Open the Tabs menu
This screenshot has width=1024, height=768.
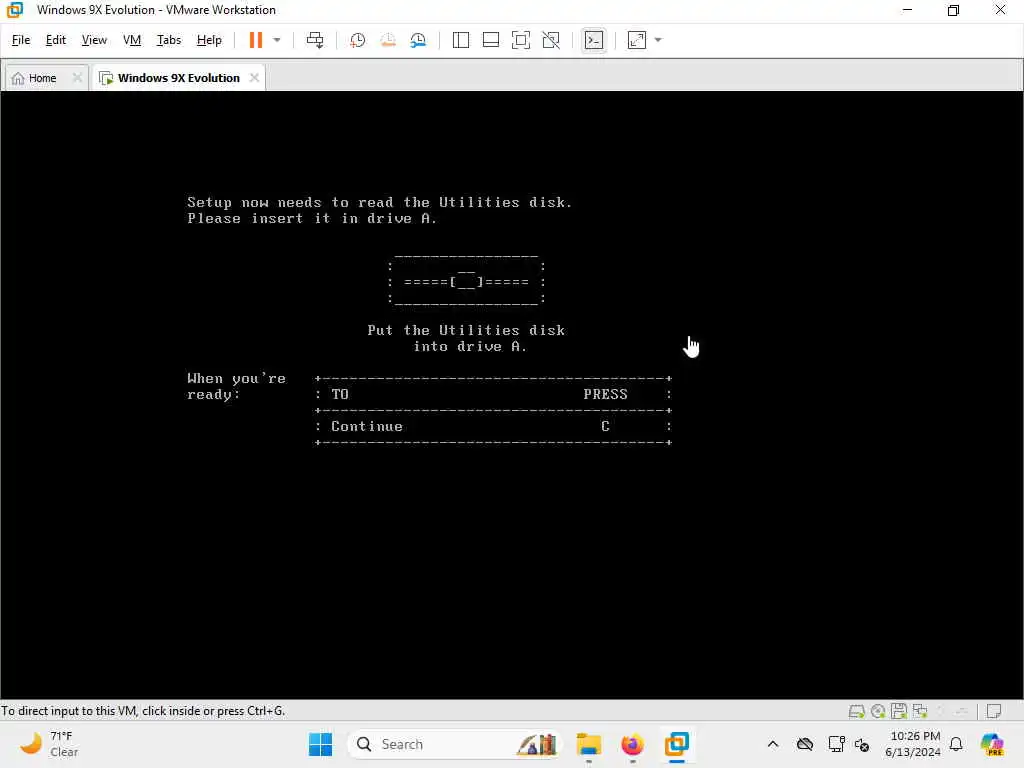tap(168, 40)
